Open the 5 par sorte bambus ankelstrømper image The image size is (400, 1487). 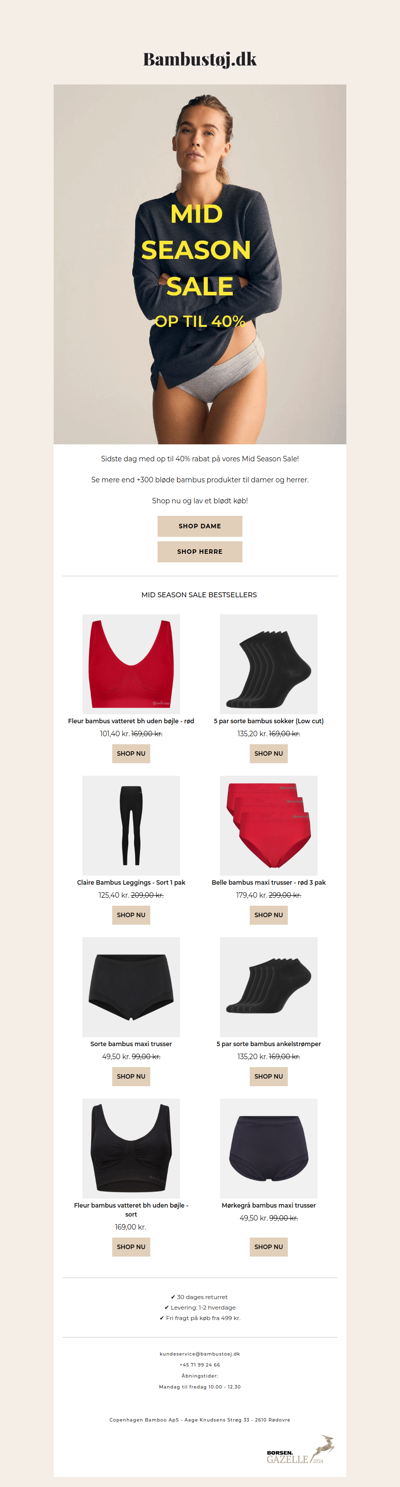pyautogui.click(x=269, y=986)
